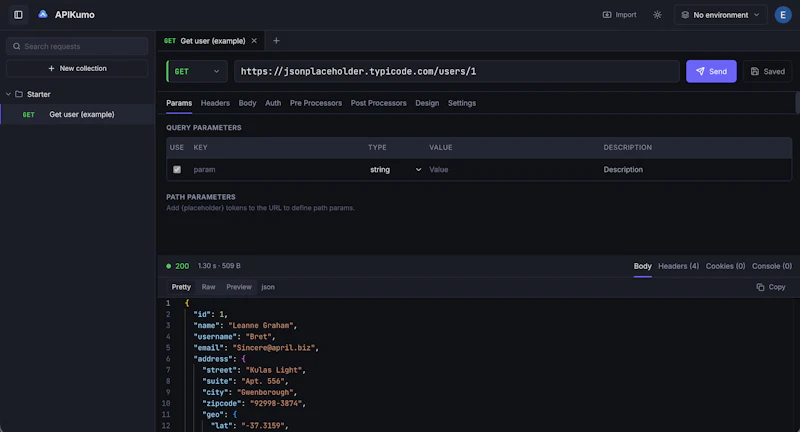Open the Post Processors tab
The image size is (800, 432).
coord(379,103)
